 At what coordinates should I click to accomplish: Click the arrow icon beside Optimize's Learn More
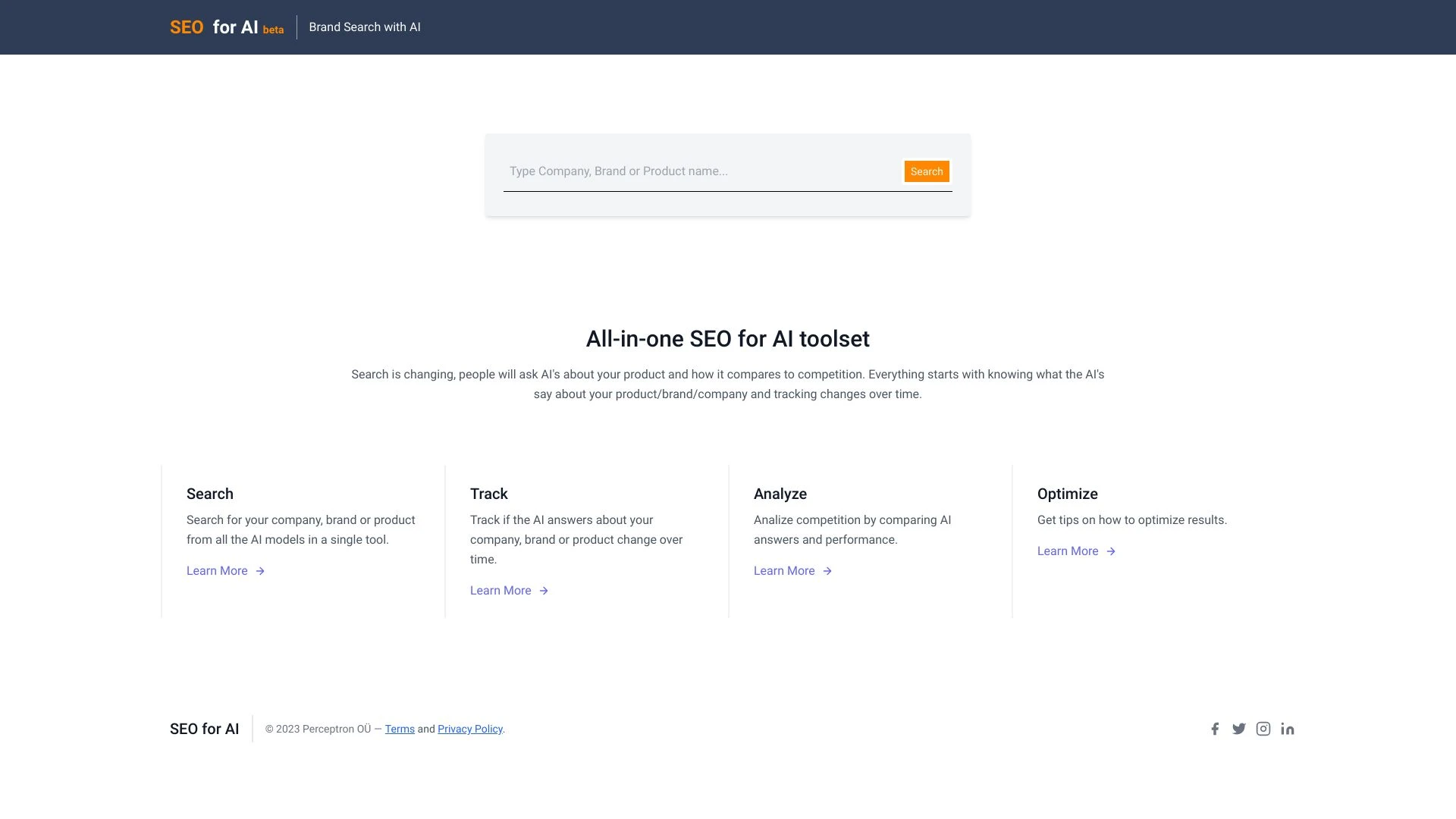(1110, 551)
